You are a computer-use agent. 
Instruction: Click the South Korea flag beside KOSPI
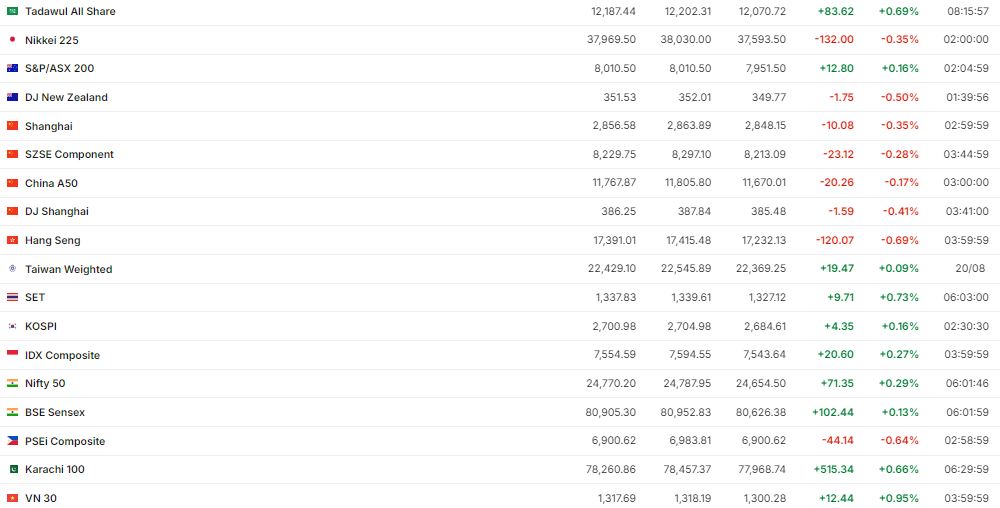[12, 326]
